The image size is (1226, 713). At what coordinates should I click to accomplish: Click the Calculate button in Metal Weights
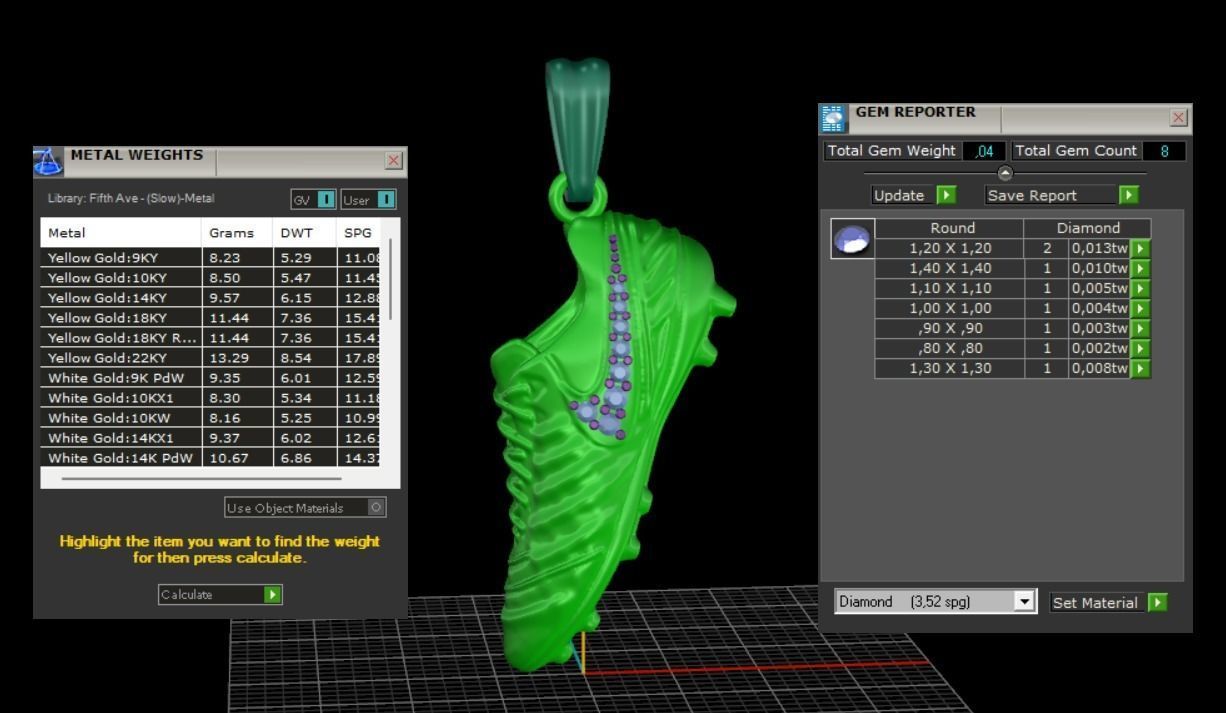click(220, 595)
